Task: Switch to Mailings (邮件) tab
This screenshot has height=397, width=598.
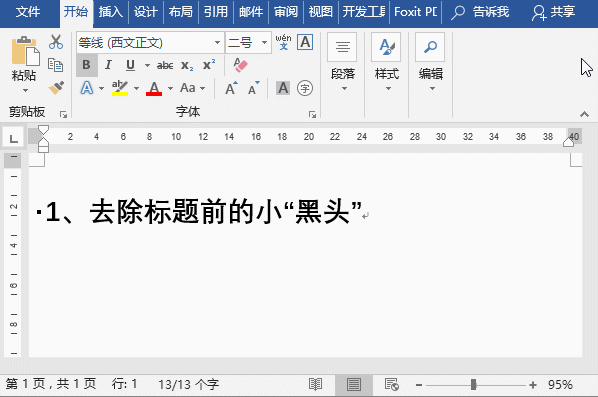Action: click(x=251, y=12)
